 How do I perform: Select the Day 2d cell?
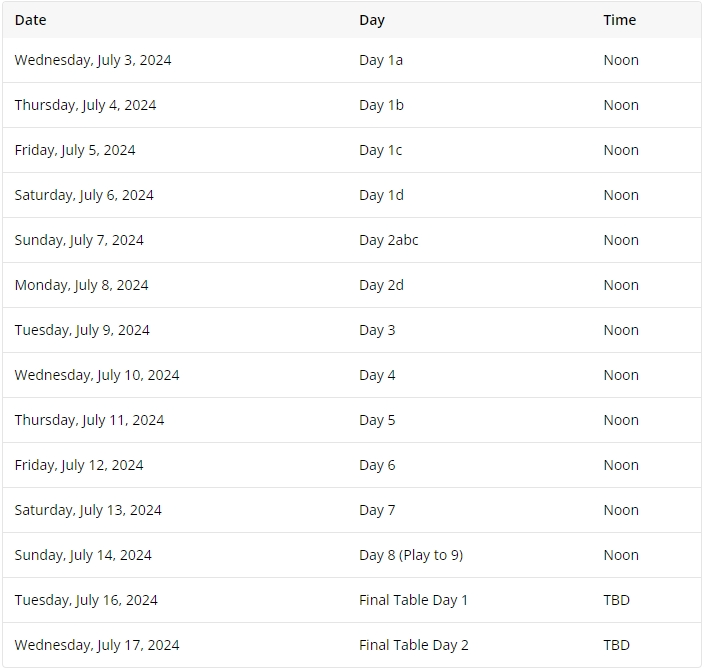[x=381, y=285]
